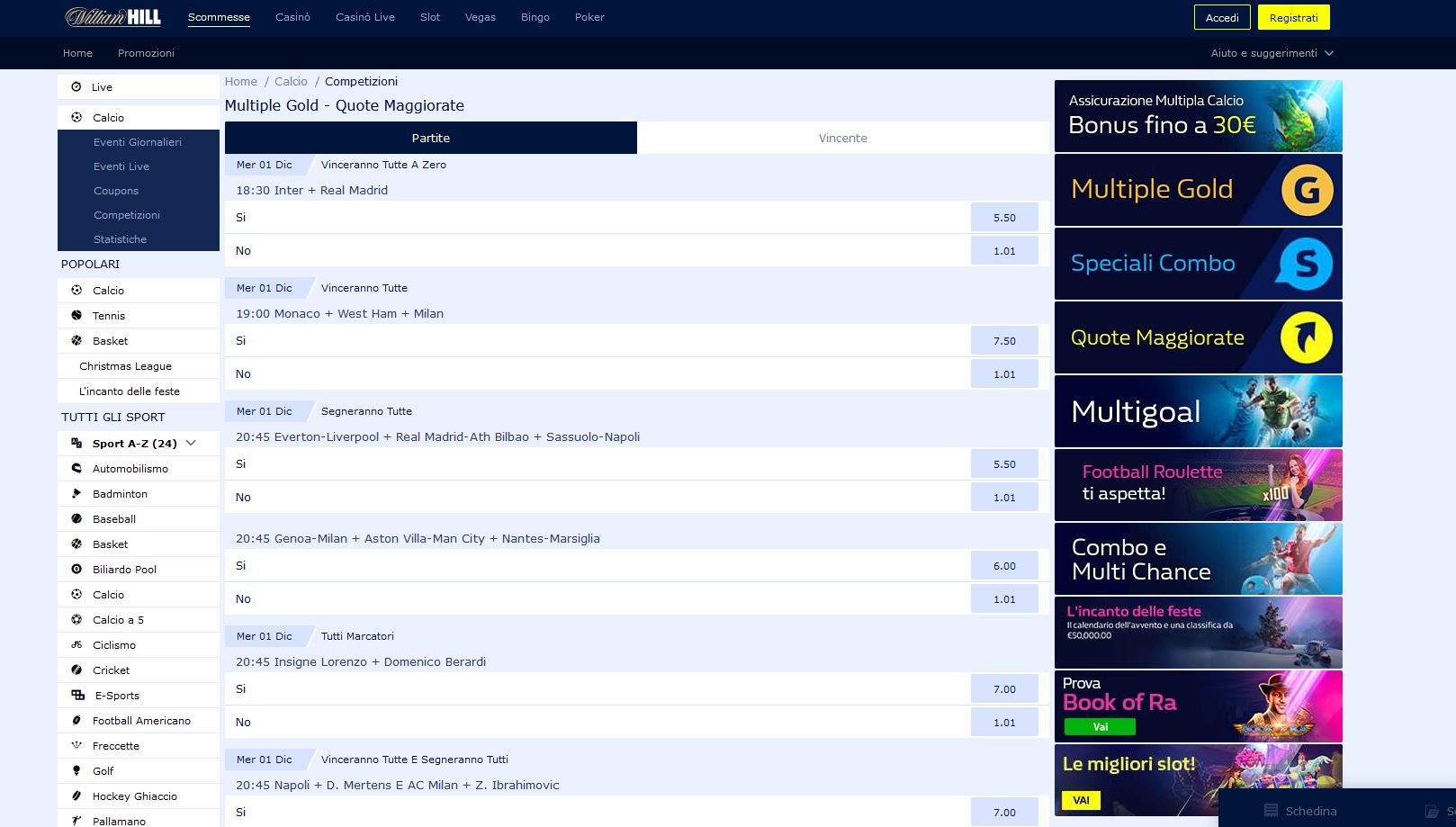Click VAI on Le migliori slot banner
The height and width of the screenshot is (827, 1456).
(x=1081, y=800)
